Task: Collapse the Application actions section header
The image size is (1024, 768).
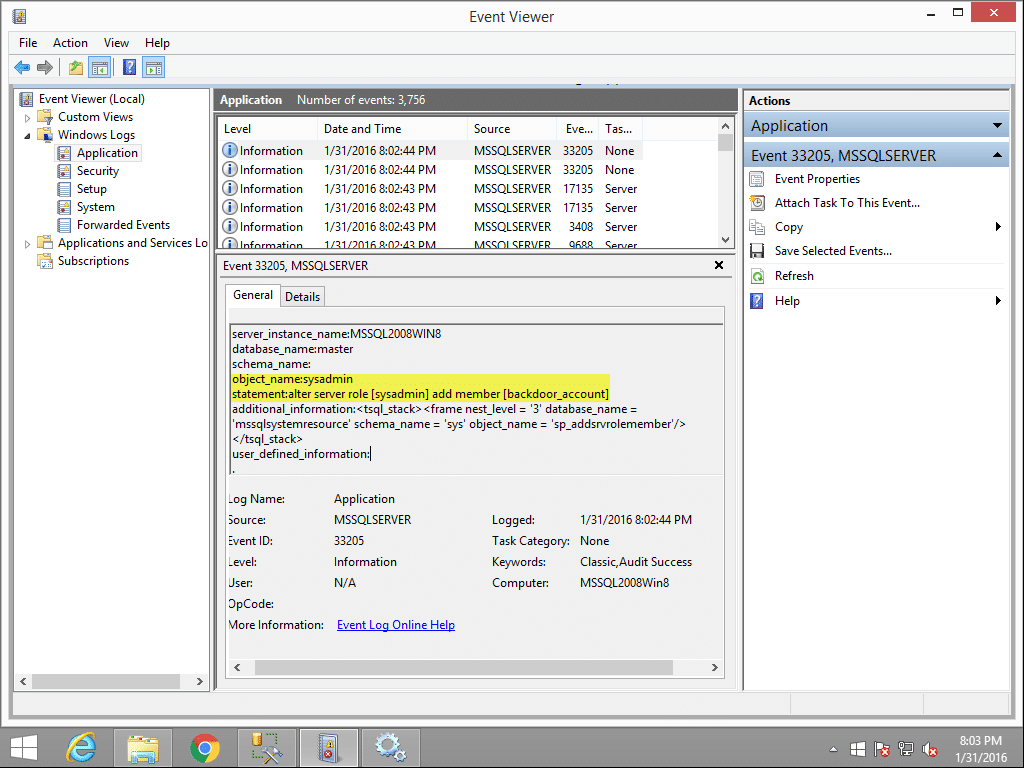Action: tap(997, 125)
